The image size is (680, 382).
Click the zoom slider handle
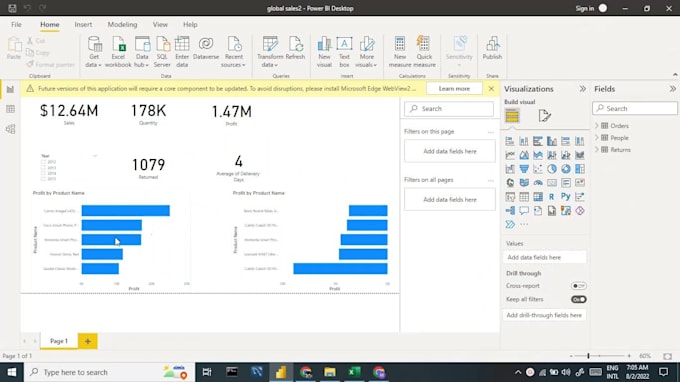click(x=588, y=356)
